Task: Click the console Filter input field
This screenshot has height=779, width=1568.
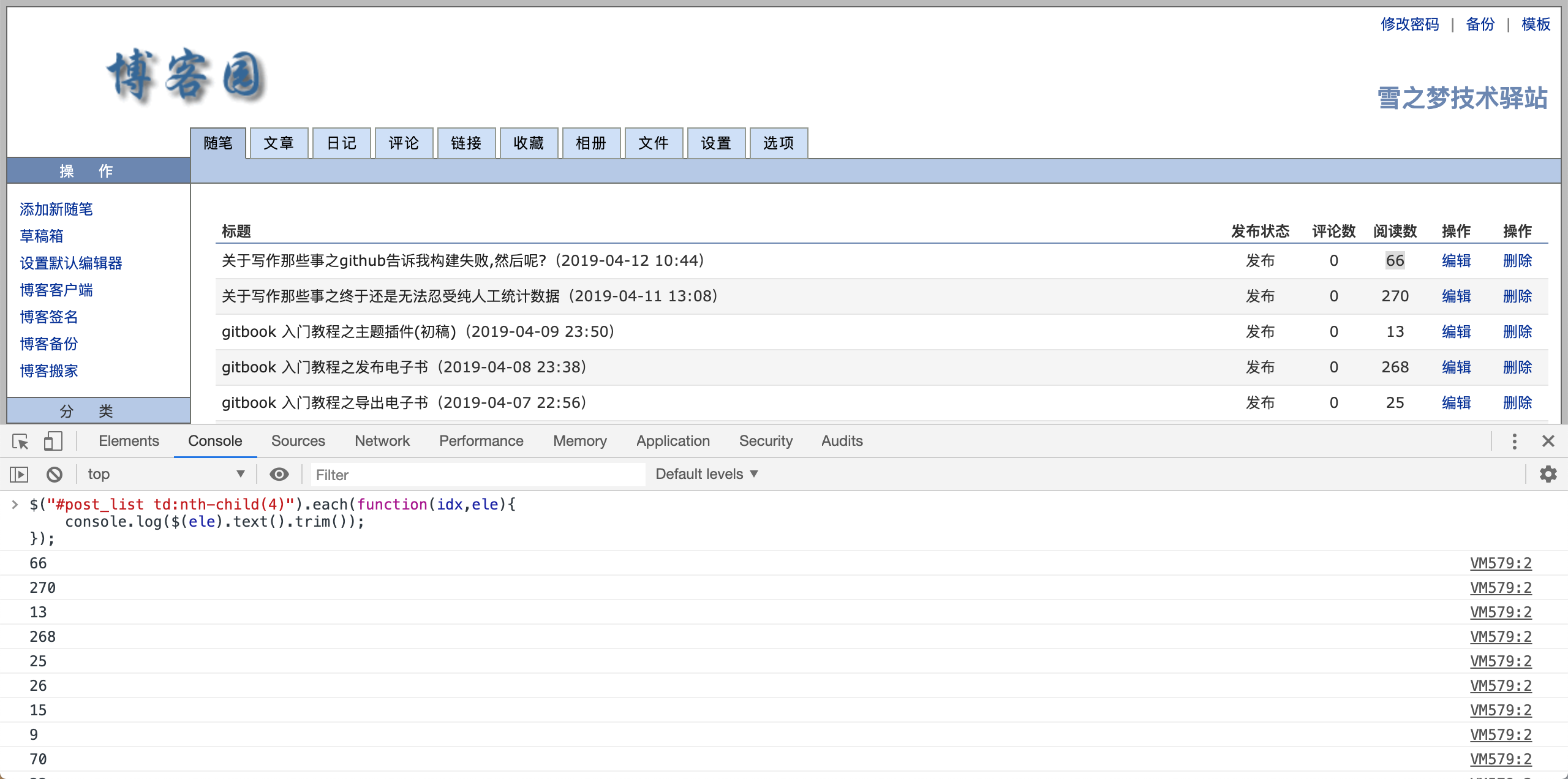Action: pos(478,475)
